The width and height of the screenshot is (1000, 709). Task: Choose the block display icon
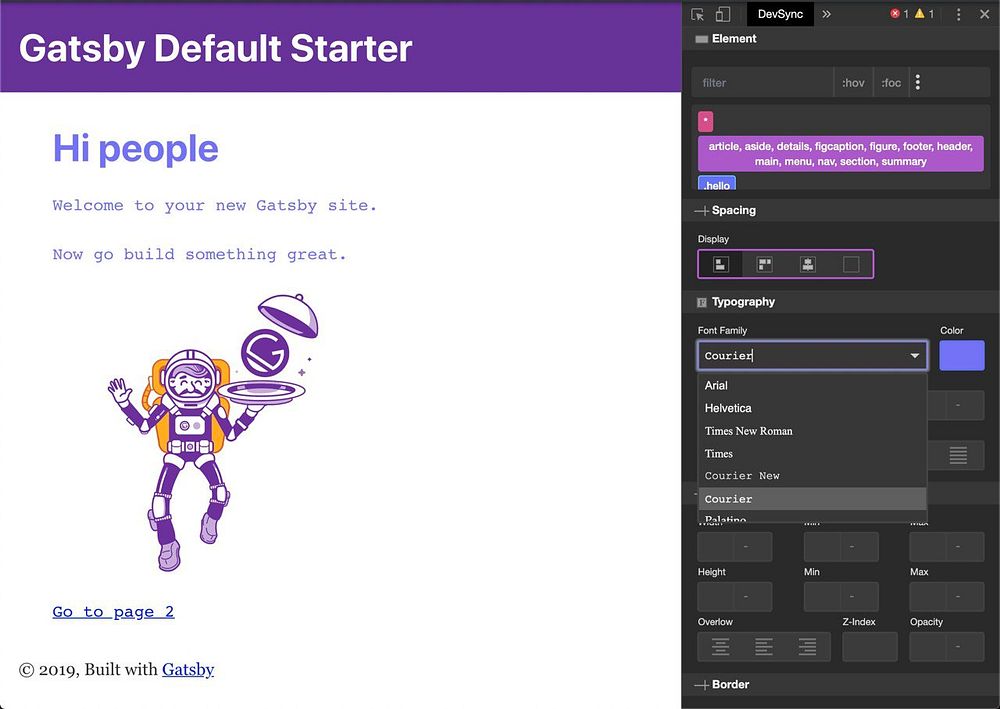(721, 264)
